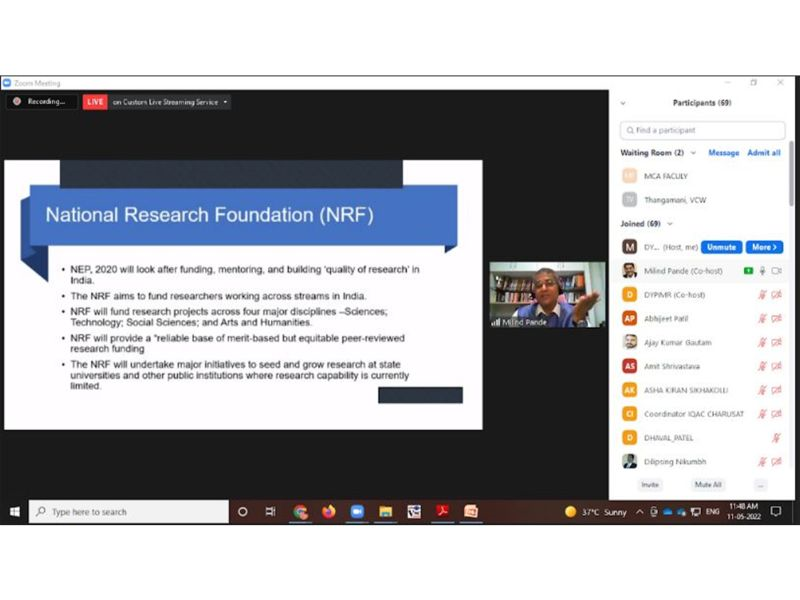Open the Custom Live Streaming Service dropdown

pyautogui.click(x=226, y=101)
